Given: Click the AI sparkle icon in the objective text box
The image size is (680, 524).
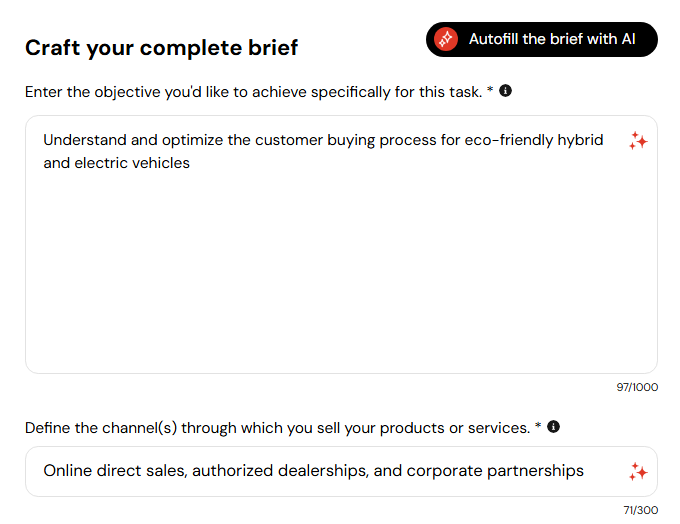Looking at the screenshot, I should point(638,141).
